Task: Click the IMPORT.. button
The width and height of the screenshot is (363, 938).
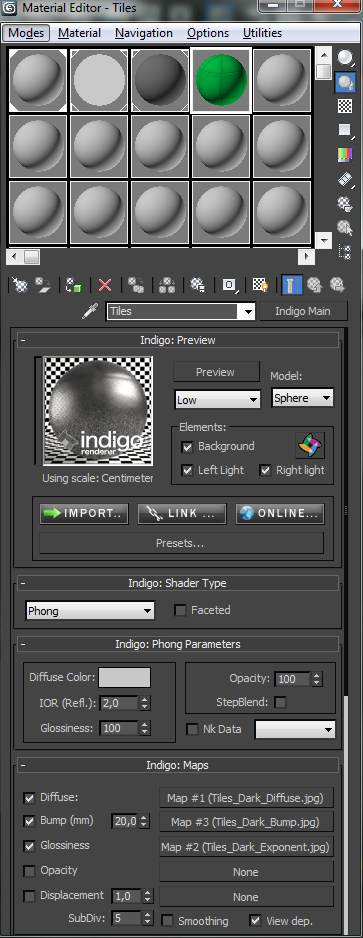Action: click(84, 514)
